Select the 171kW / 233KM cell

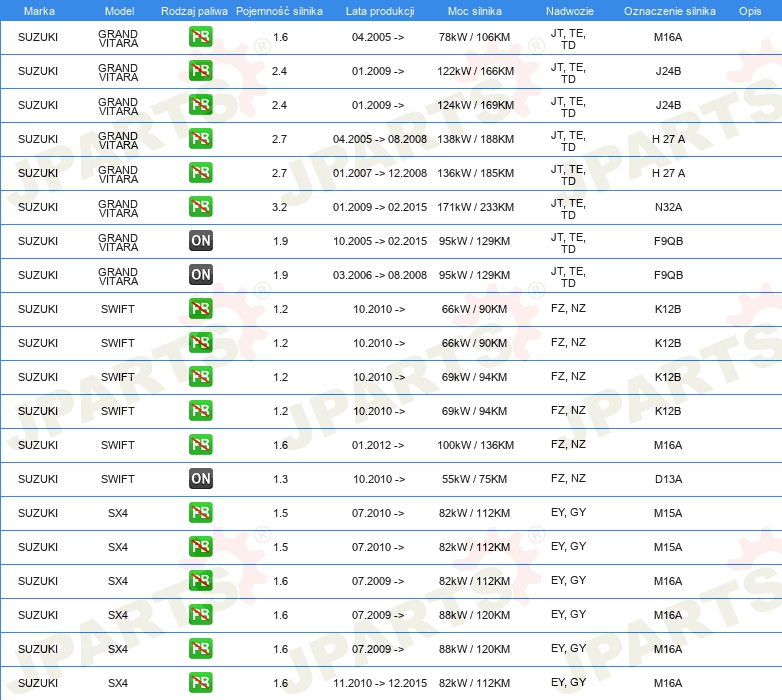(x=475, y=207)
